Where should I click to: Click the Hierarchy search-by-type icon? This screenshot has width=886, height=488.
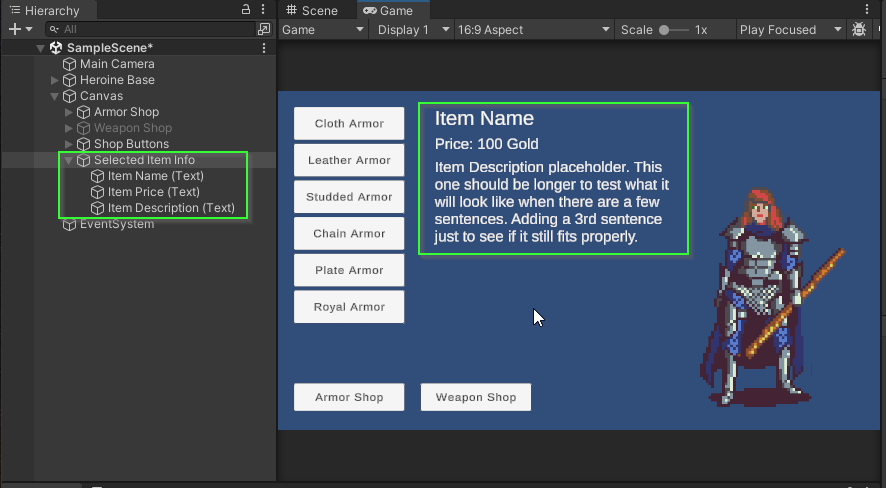[264, 30]
